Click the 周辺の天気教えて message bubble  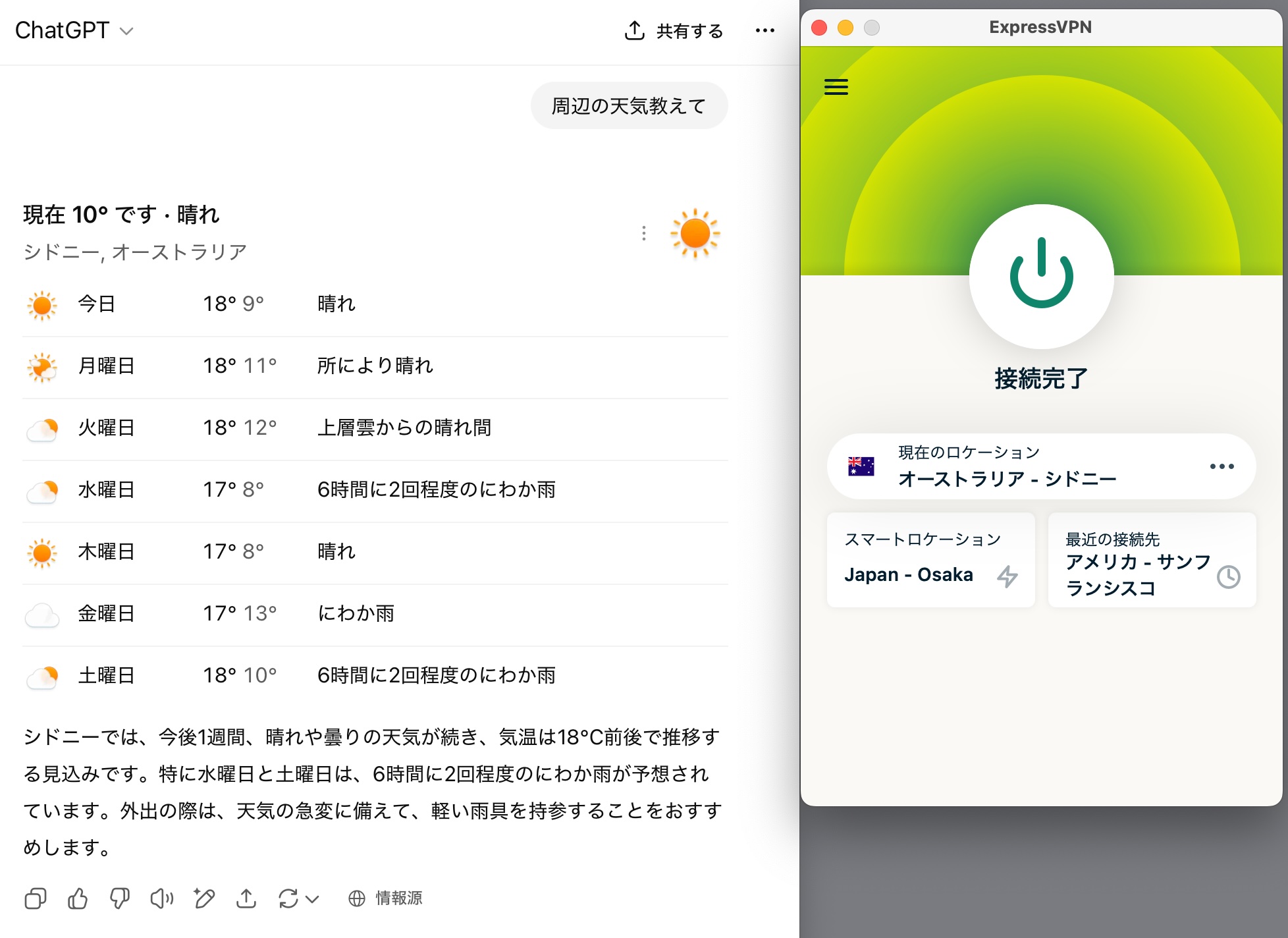[x=629, y=105]
